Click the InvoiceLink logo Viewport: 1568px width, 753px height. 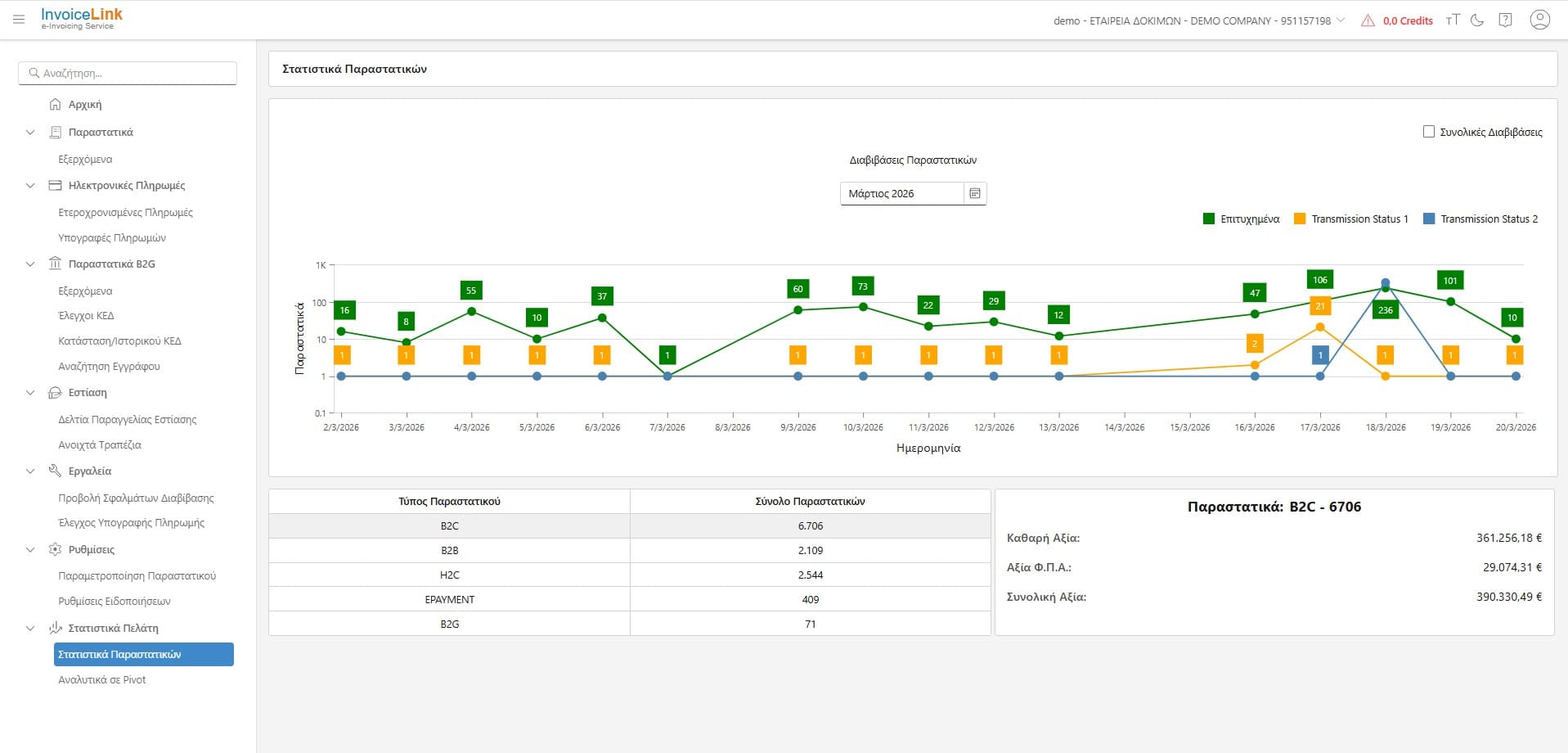(82, 18)
